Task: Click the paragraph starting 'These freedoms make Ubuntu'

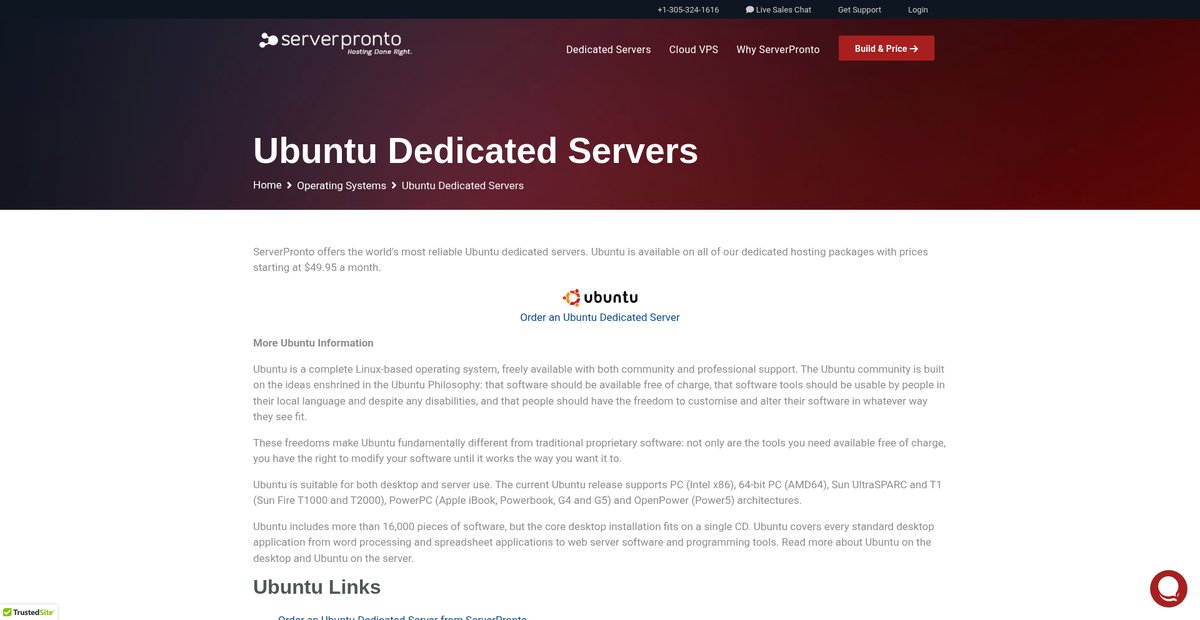Action: [x=599, y=450]
